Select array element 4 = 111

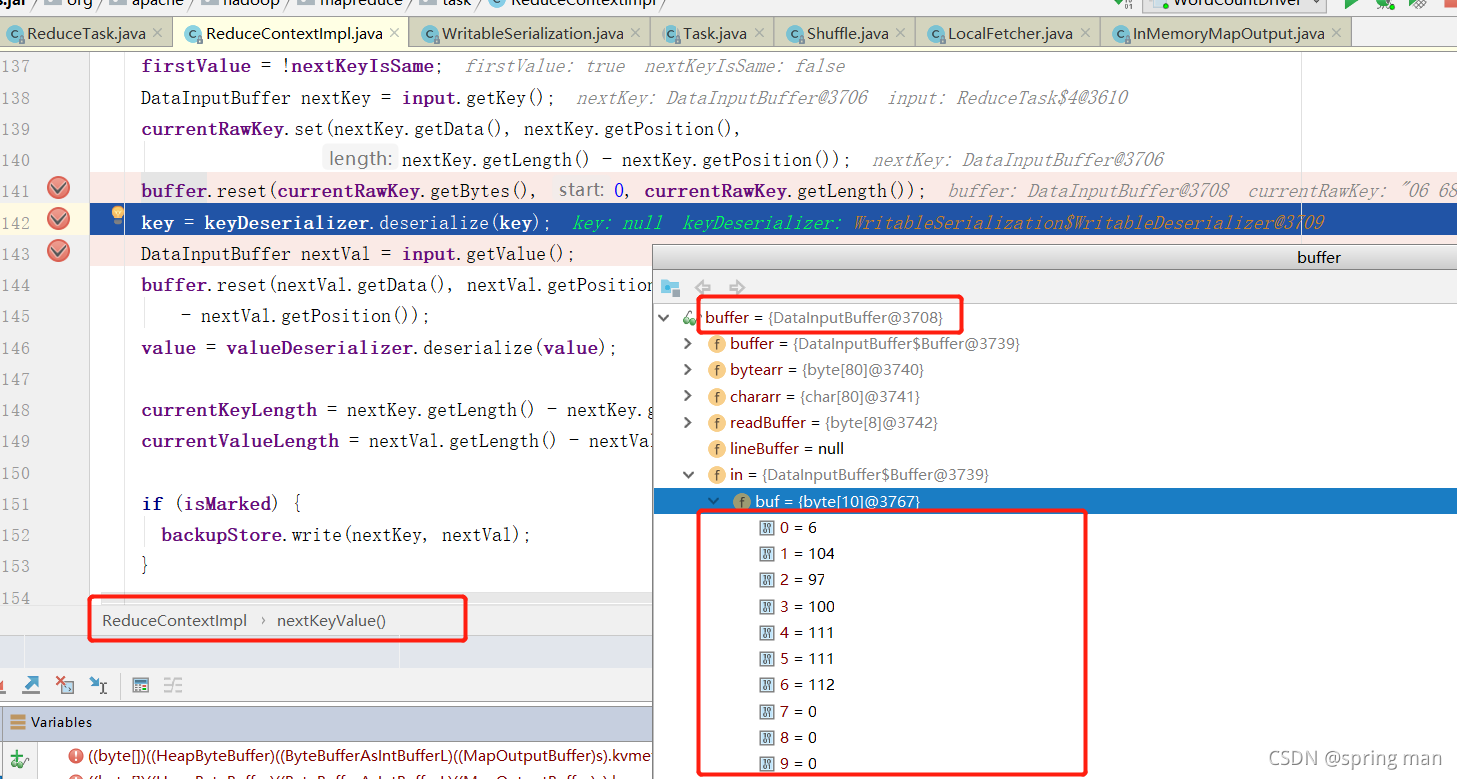coord(1055,632)
